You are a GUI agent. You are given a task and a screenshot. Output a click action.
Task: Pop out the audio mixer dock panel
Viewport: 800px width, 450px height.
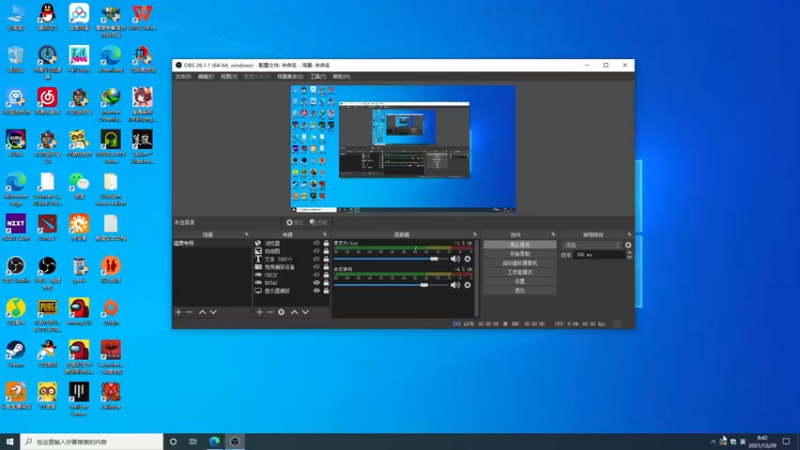(475, 235)
